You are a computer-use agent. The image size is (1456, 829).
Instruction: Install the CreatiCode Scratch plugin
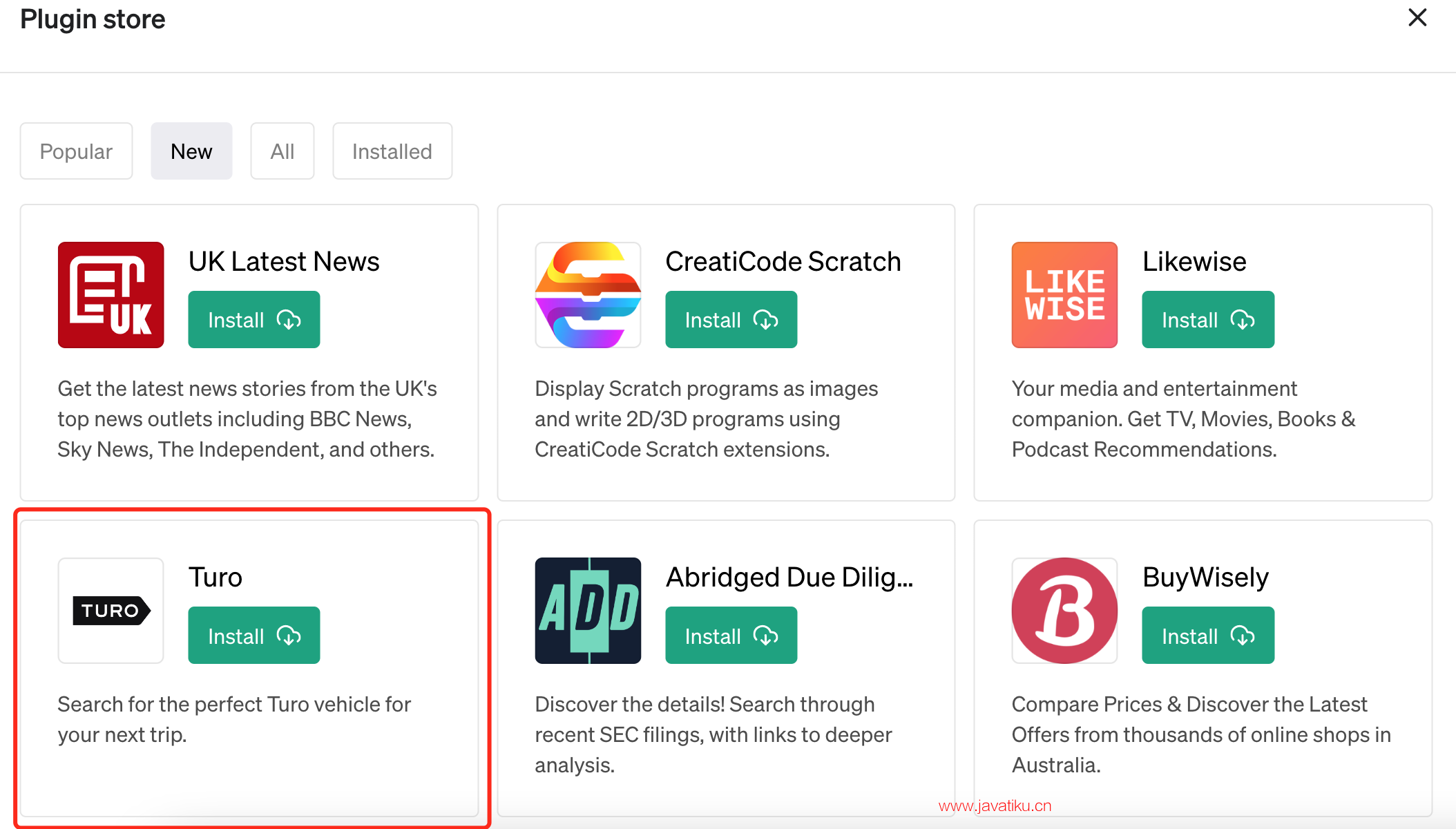[731, 320]
